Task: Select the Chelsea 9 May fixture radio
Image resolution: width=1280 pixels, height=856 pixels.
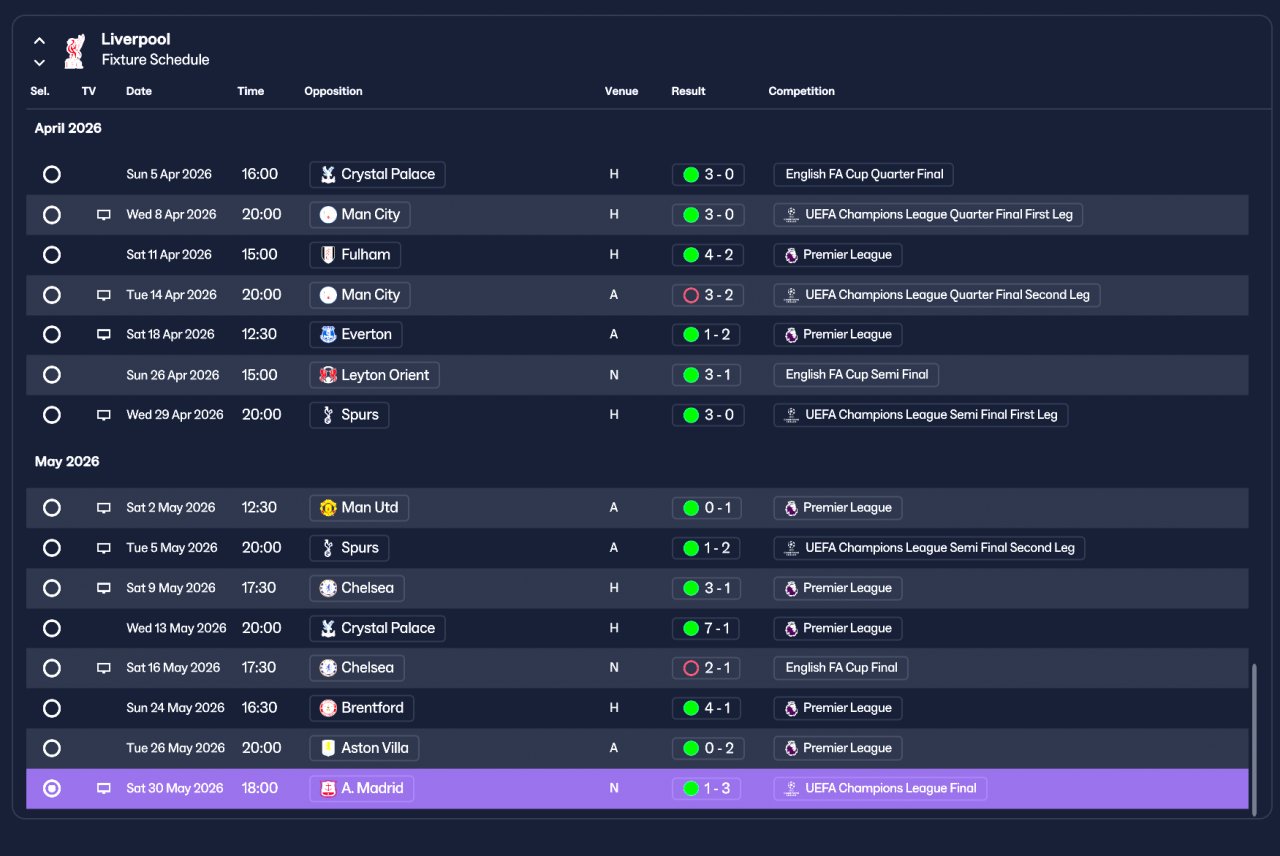Action: click(52, 588)
